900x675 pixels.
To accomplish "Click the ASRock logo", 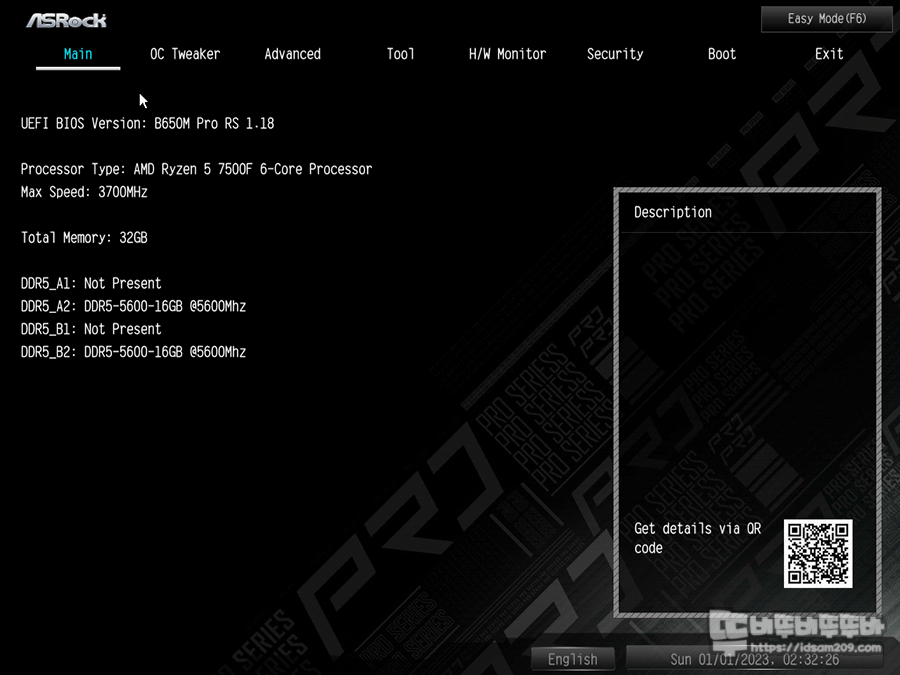I will [67, 21].
